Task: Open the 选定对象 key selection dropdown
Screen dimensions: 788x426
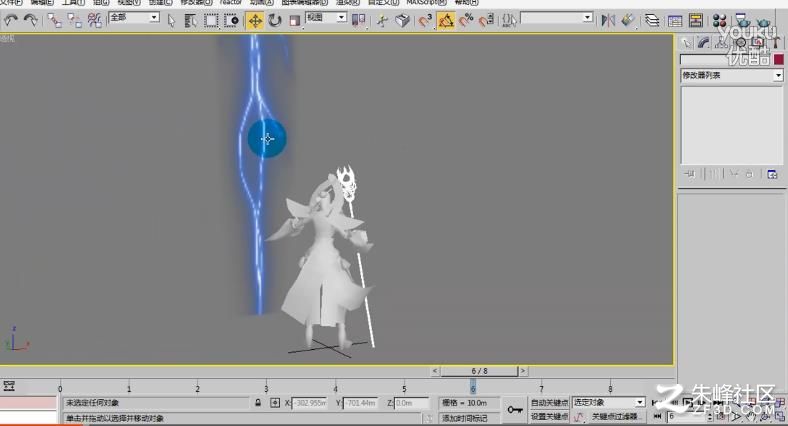Action: click(609, 403)
